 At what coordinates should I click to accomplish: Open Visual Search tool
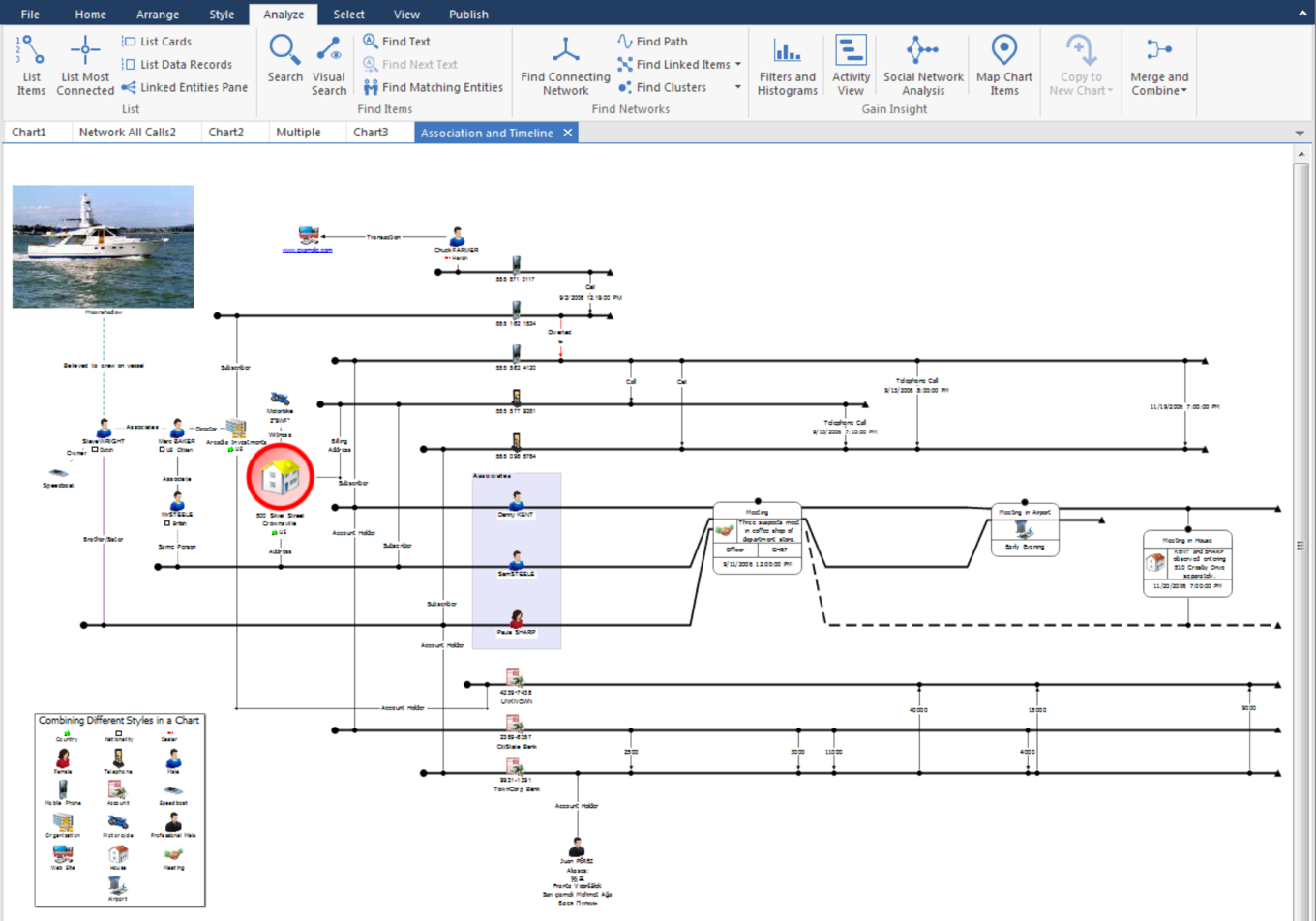[329, 65]
